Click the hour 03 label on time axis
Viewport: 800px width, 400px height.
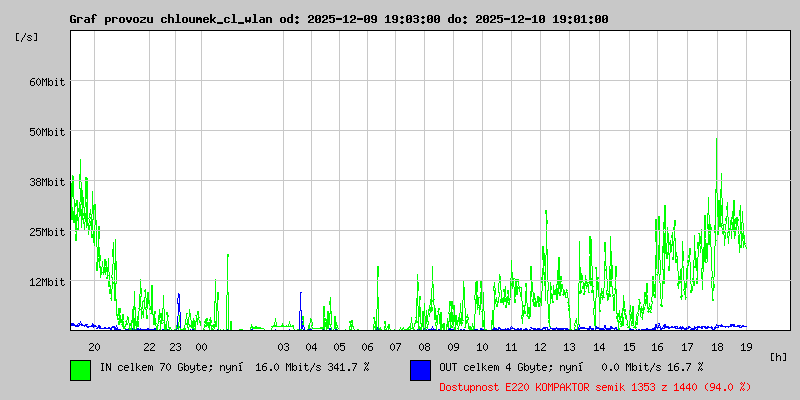[x=283, y=347]
